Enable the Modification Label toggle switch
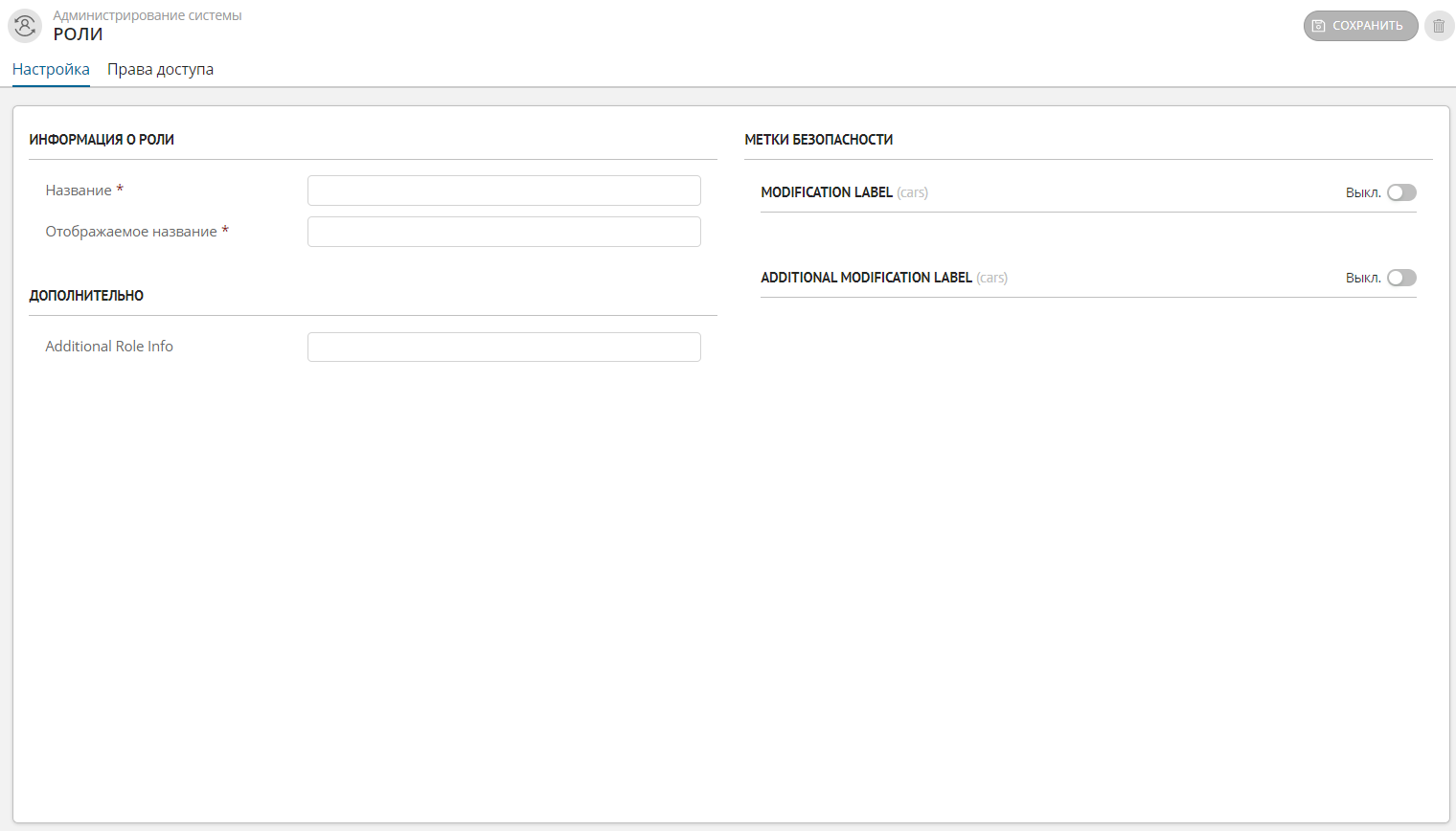This screenshot has height=831, width=1456. (x=1401, y=192)
